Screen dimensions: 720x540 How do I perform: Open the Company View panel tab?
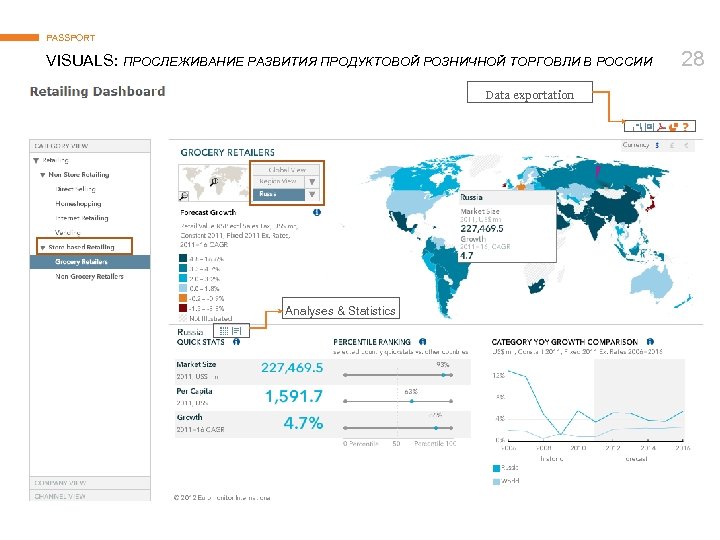coord(90,483)
